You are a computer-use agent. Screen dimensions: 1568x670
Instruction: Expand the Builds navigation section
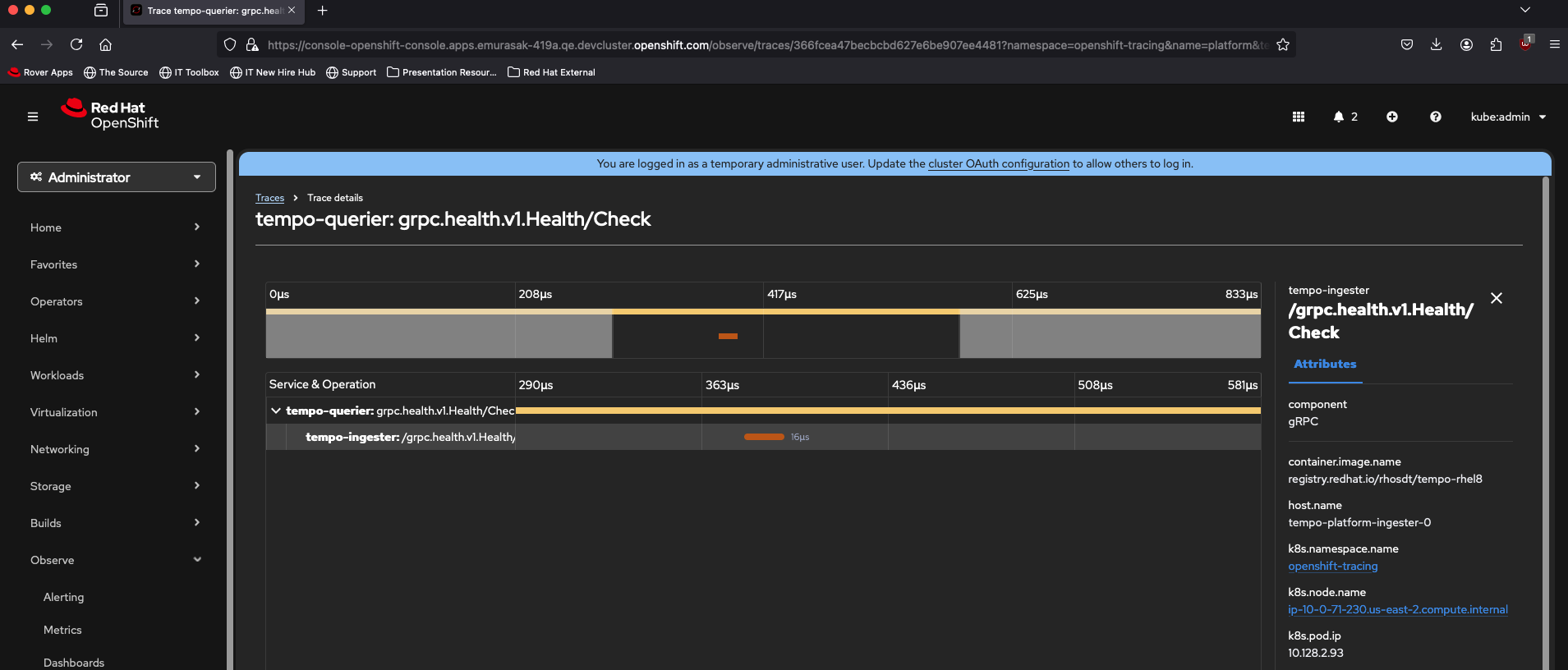(x=115, y=523)
